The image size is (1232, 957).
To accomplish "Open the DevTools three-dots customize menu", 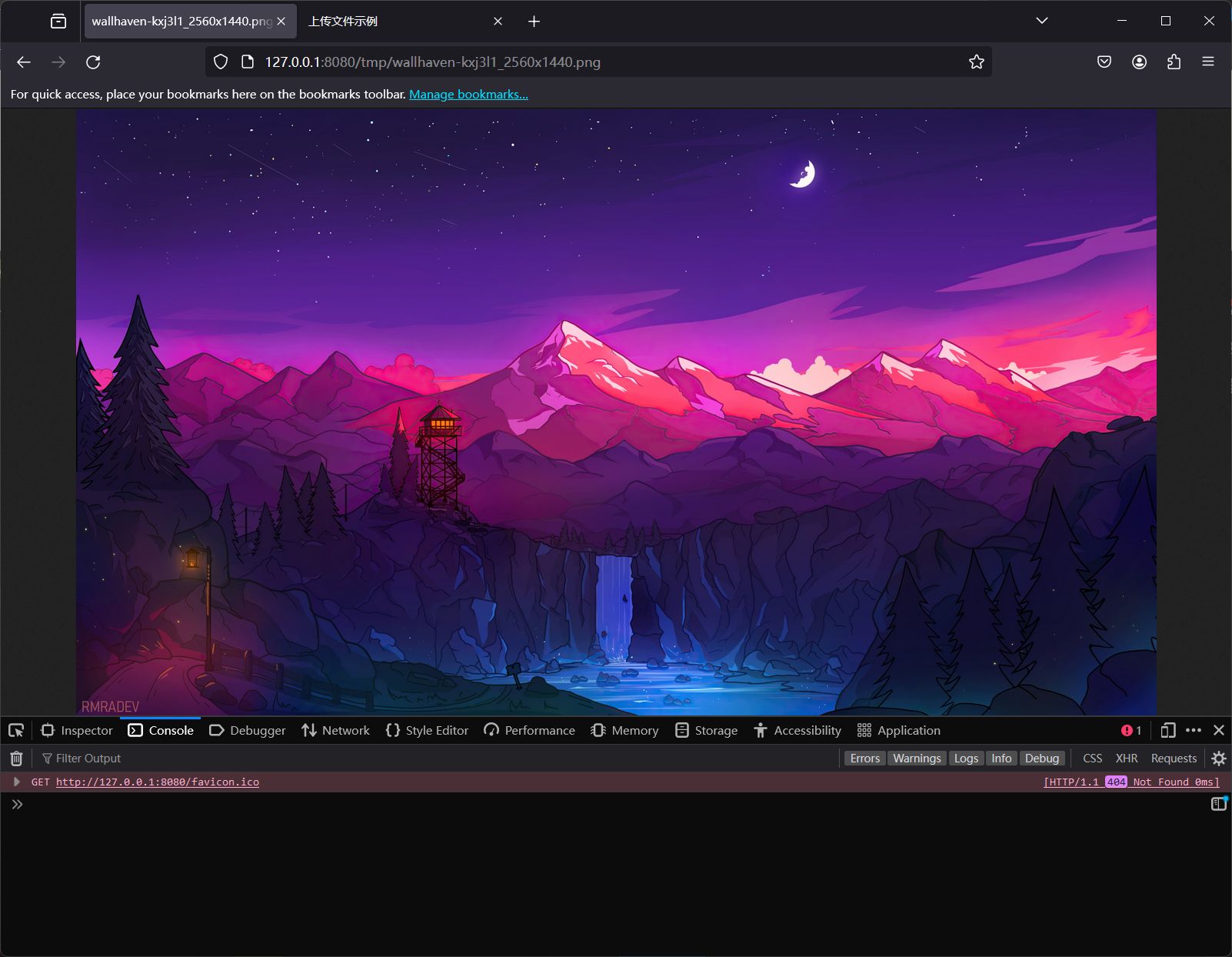I will point(1194,730).
